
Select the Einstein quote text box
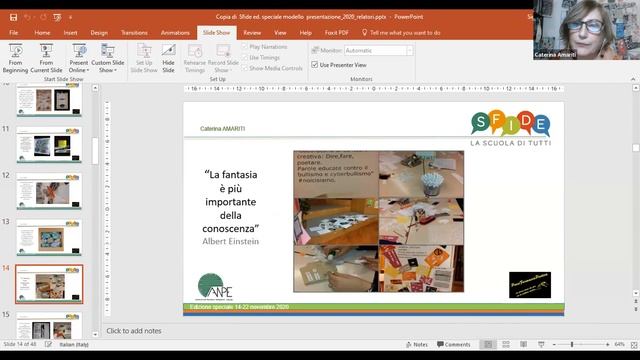[x=231, y=208]
